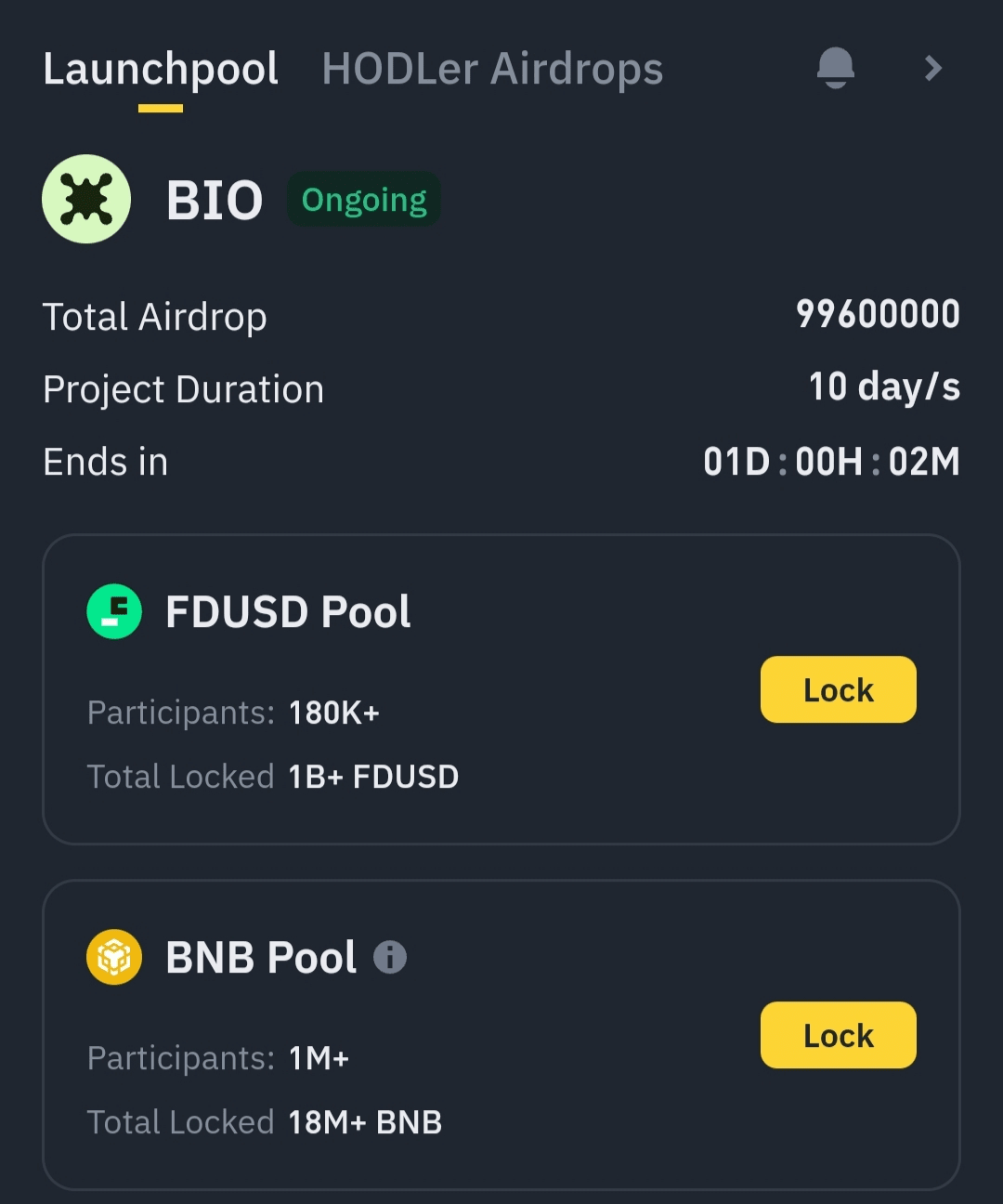Tap the Ends in countdown timer
The image size is (1003, 1204).
[x=831, y=462]
